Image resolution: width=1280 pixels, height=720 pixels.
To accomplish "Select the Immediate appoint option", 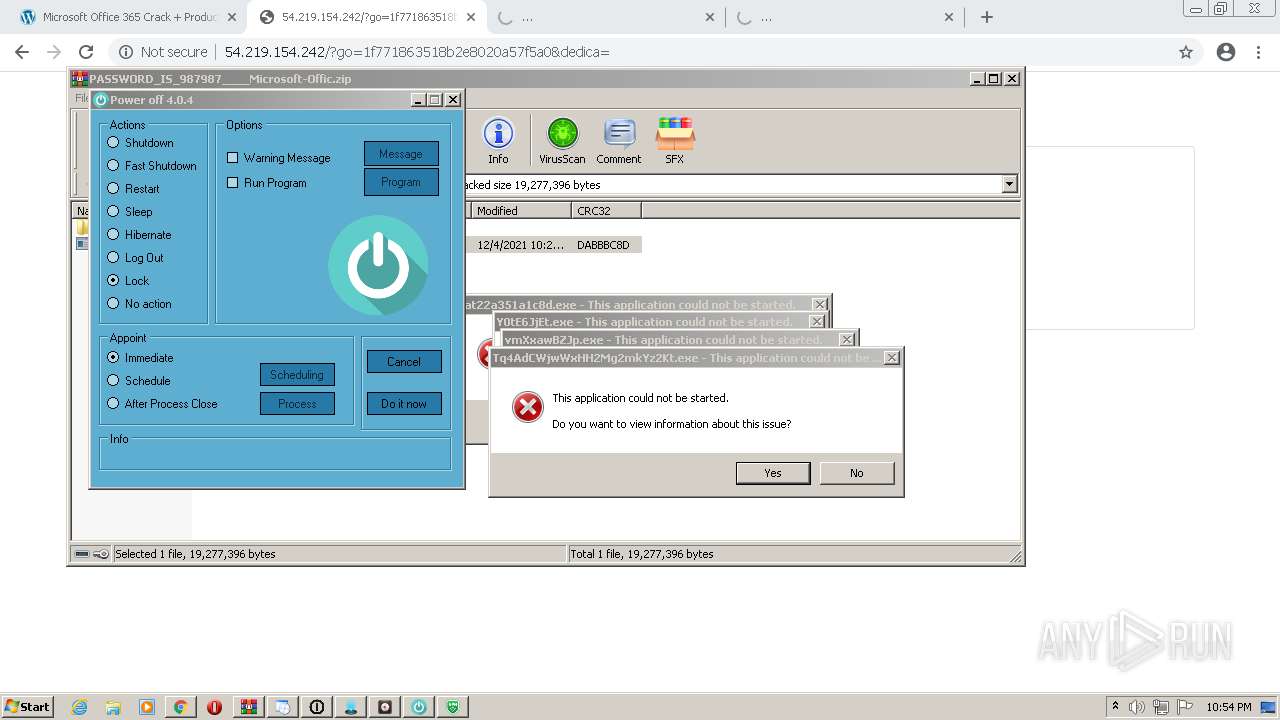I will [113, 358].
